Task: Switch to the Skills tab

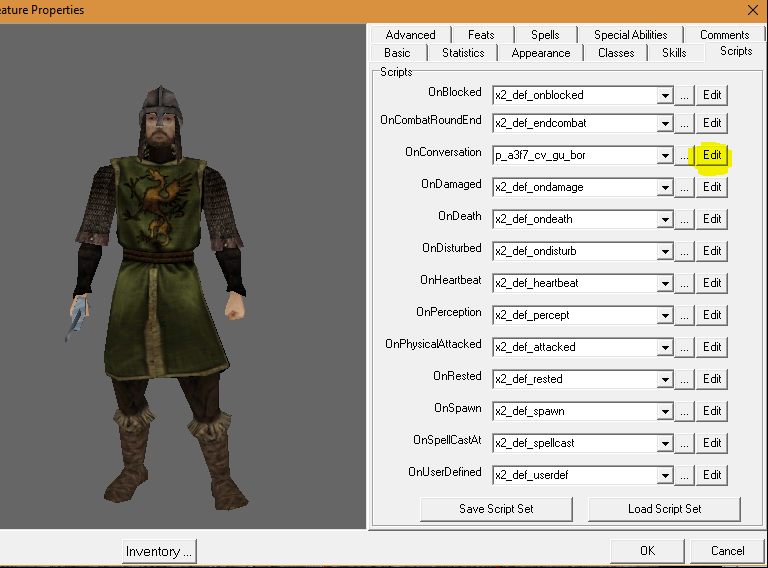Action: click(674, 53)
